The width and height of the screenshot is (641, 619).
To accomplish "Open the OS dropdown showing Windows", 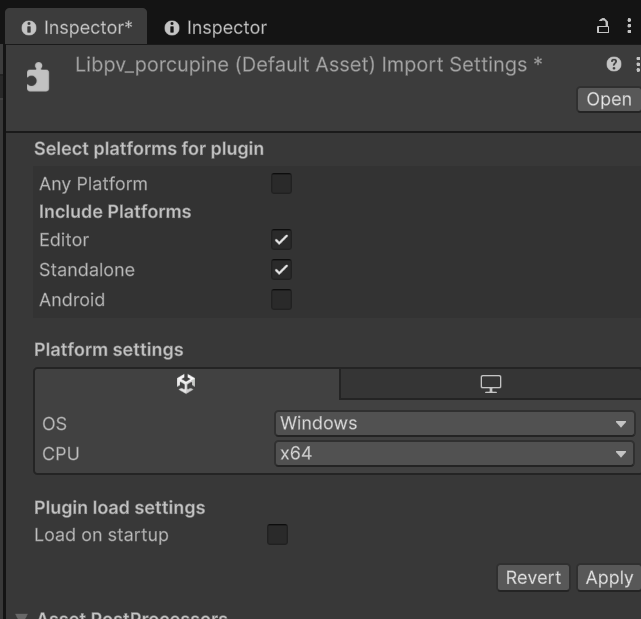I will (454, 424).
